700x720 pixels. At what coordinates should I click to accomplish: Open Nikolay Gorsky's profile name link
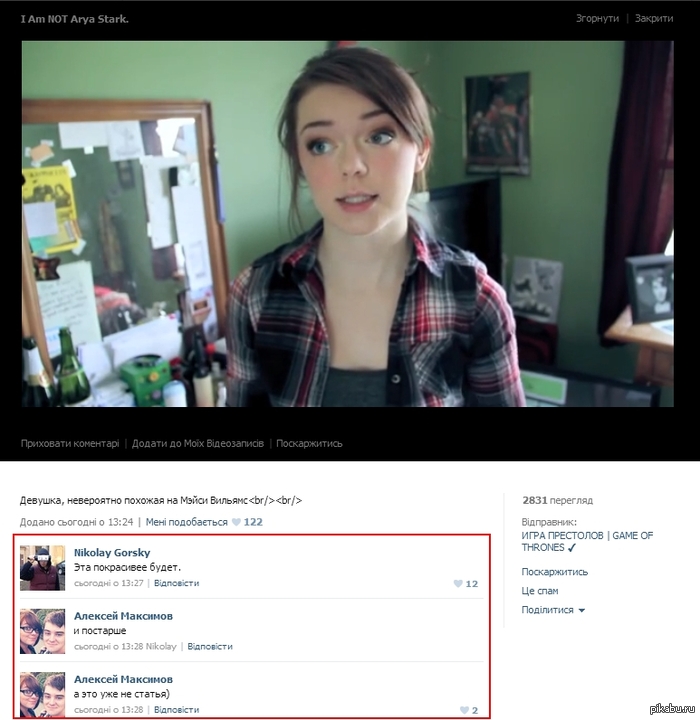(x=110, y=552)
